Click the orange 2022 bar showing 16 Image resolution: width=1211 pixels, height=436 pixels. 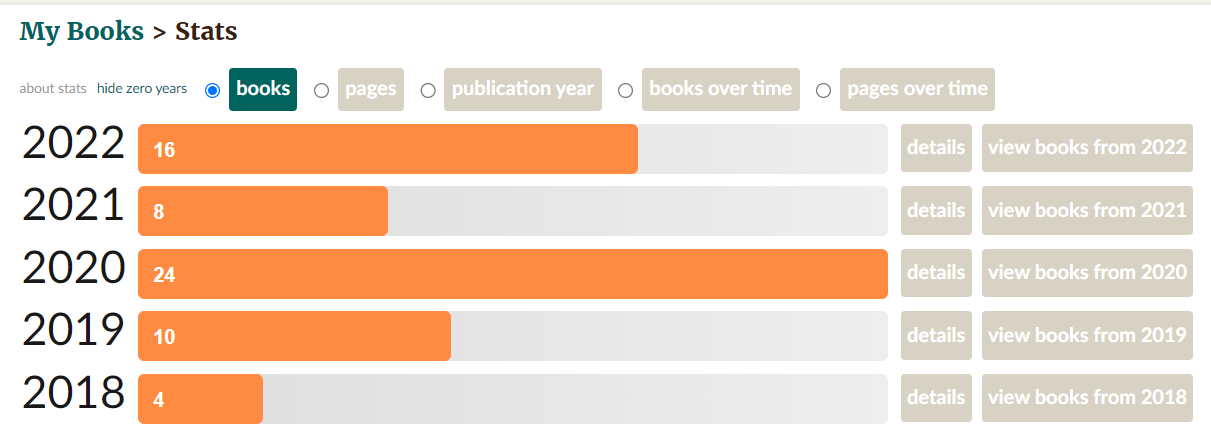[388, 149]
